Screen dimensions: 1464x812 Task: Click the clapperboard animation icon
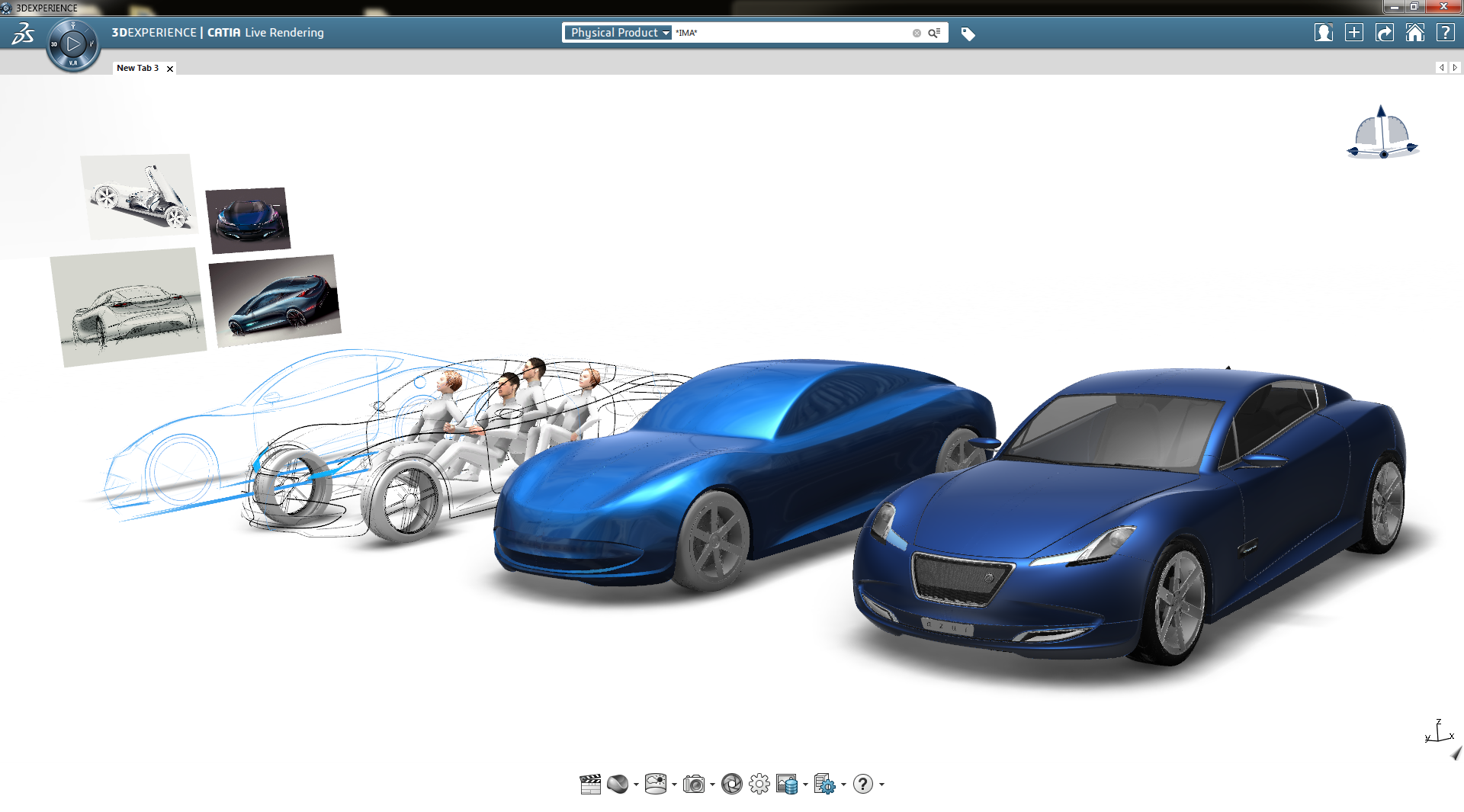coord(589,784)
